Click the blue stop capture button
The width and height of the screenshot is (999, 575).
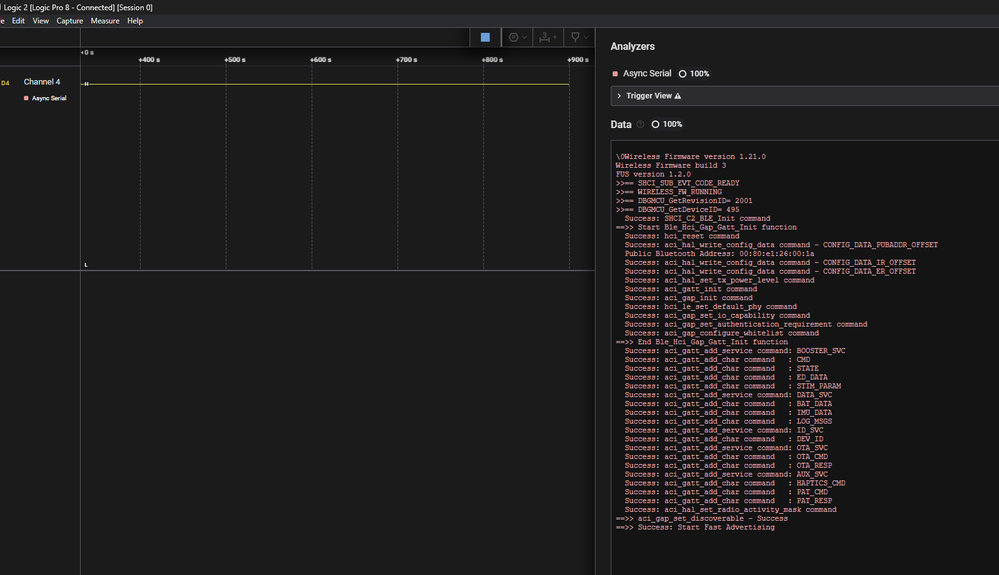pyautogui.click(x=485, y=37)
